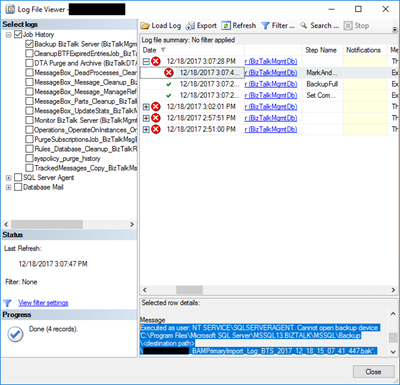The width and height of the screenshot is (400, 385).
Task: Click the Load Log folder icon
Action: coord(145,26)
